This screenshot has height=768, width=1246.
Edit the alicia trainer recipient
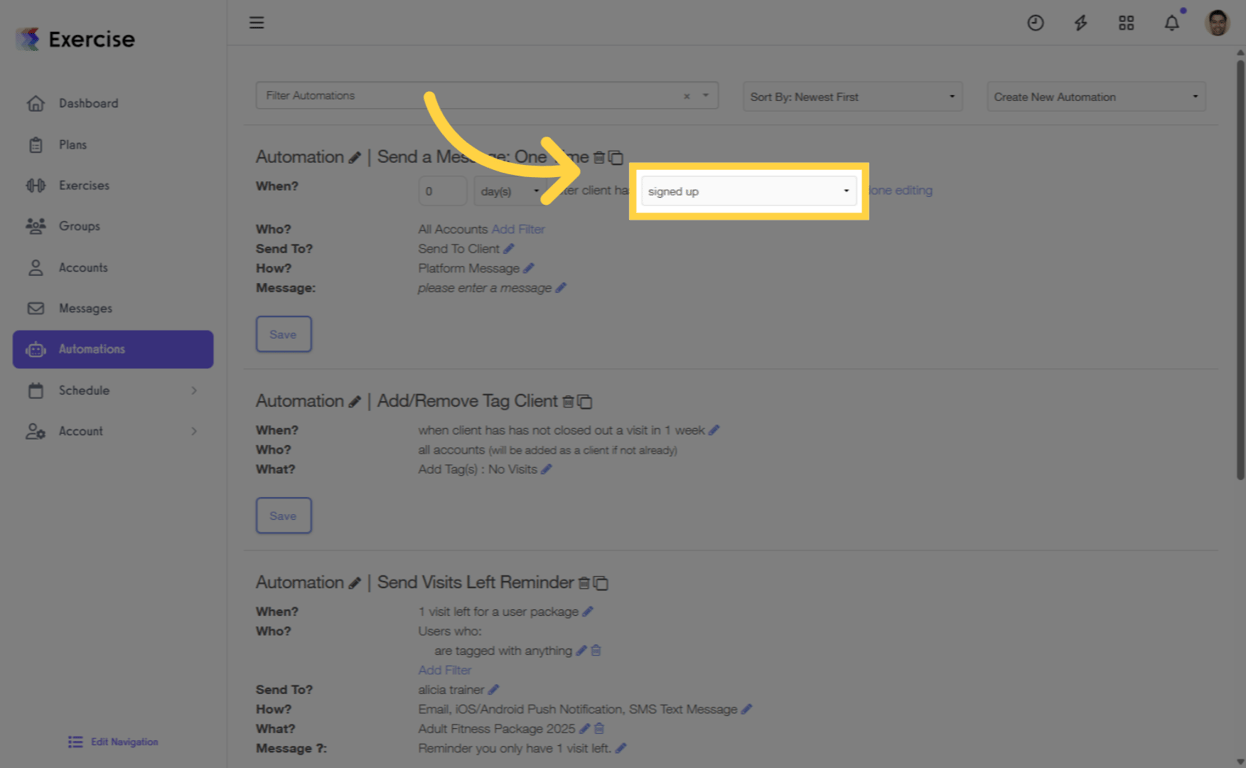[494, 690]
